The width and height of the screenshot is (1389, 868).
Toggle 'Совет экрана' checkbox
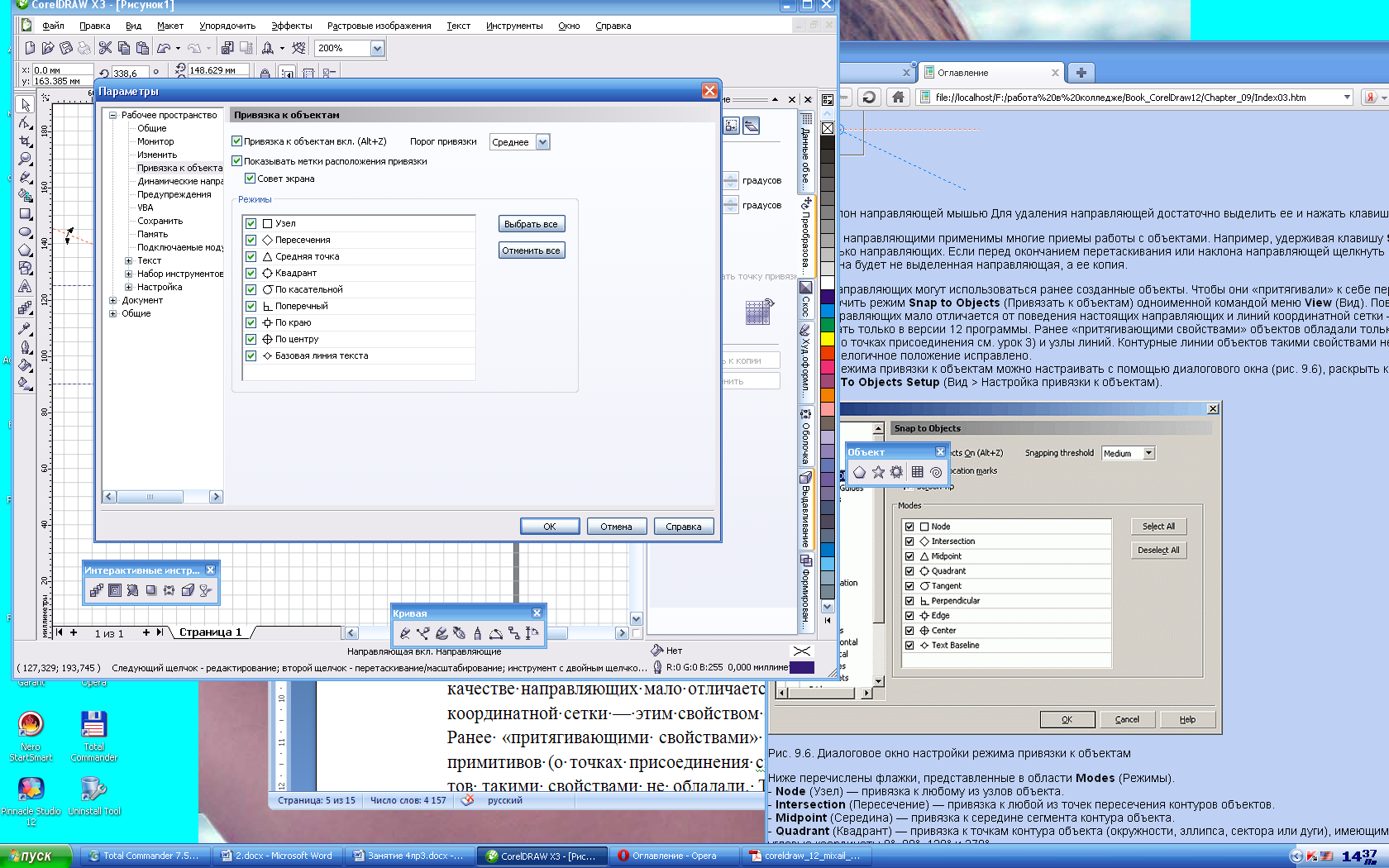pos(251,179)
